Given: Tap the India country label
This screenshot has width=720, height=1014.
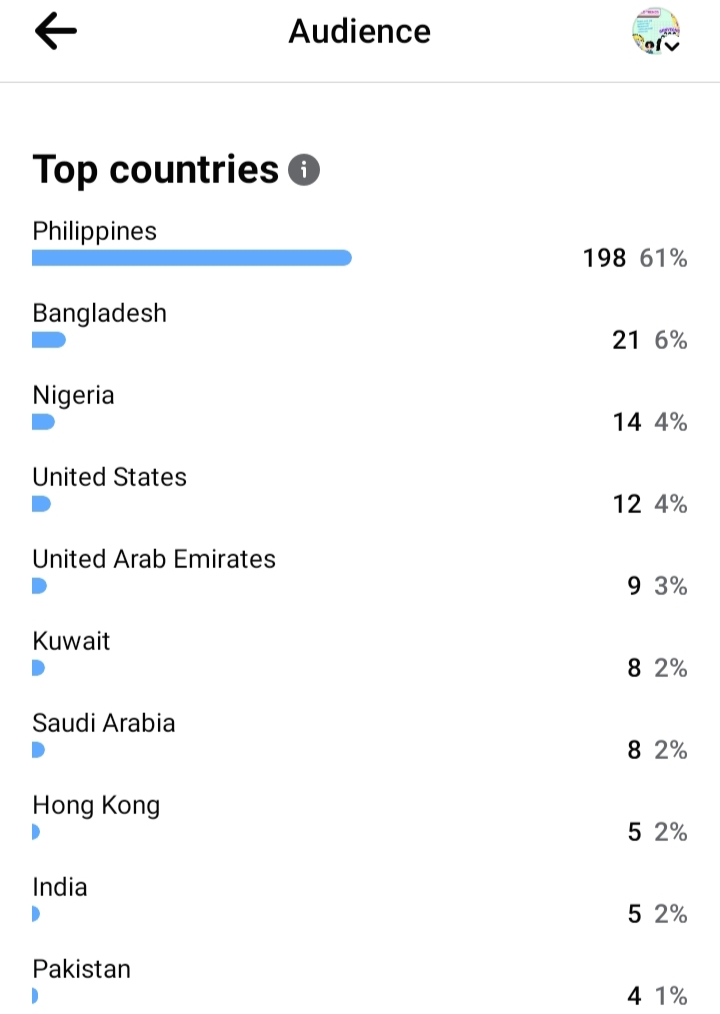Looking at the screenshot, I should 60,887.
